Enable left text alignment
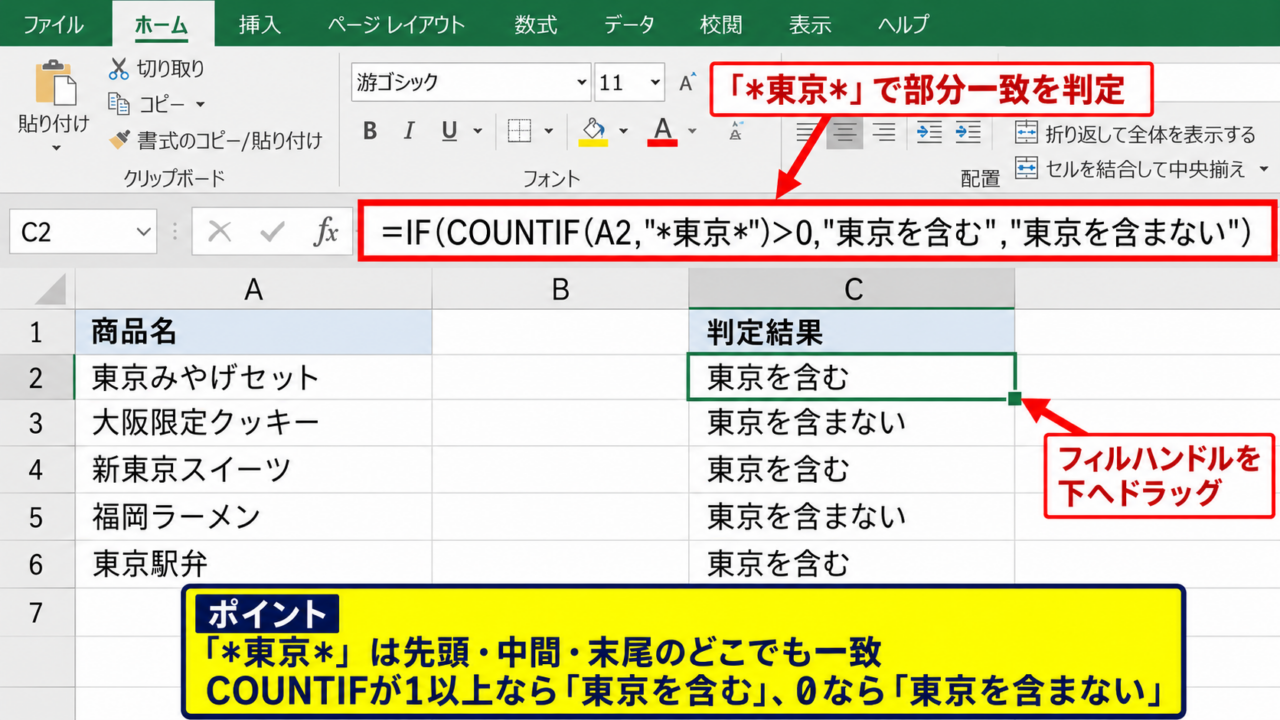Image resolution: width=1280 pixels, height=720 pixels. [x=807, y=131]
